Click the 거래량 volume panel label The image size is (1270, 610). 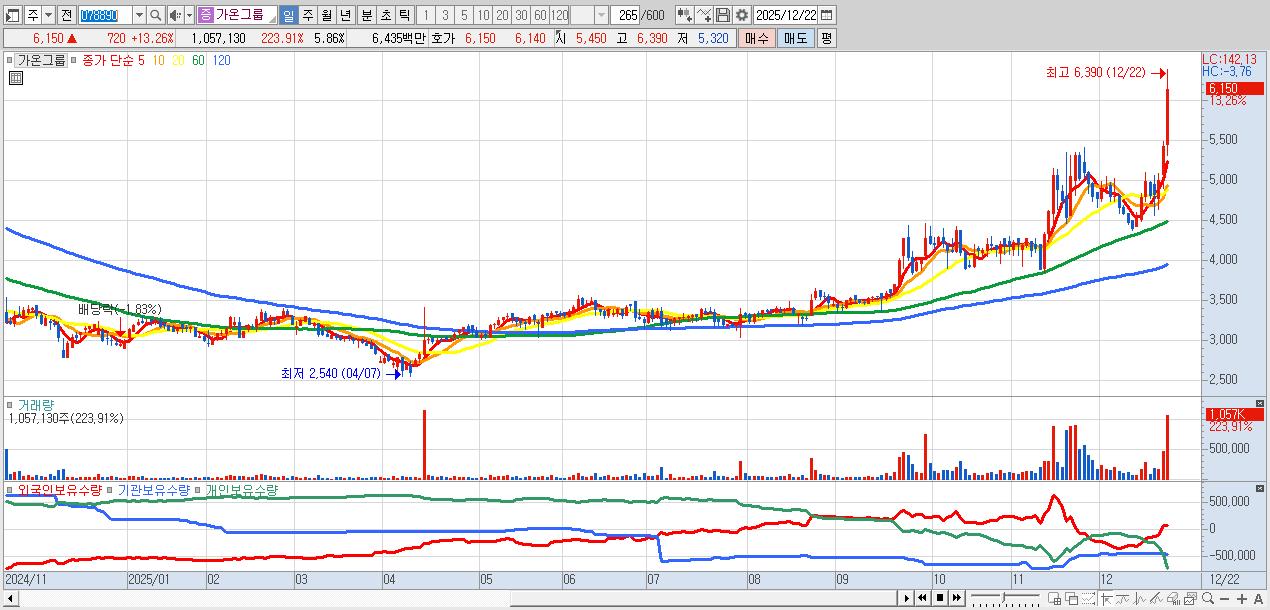coord(36,405)
